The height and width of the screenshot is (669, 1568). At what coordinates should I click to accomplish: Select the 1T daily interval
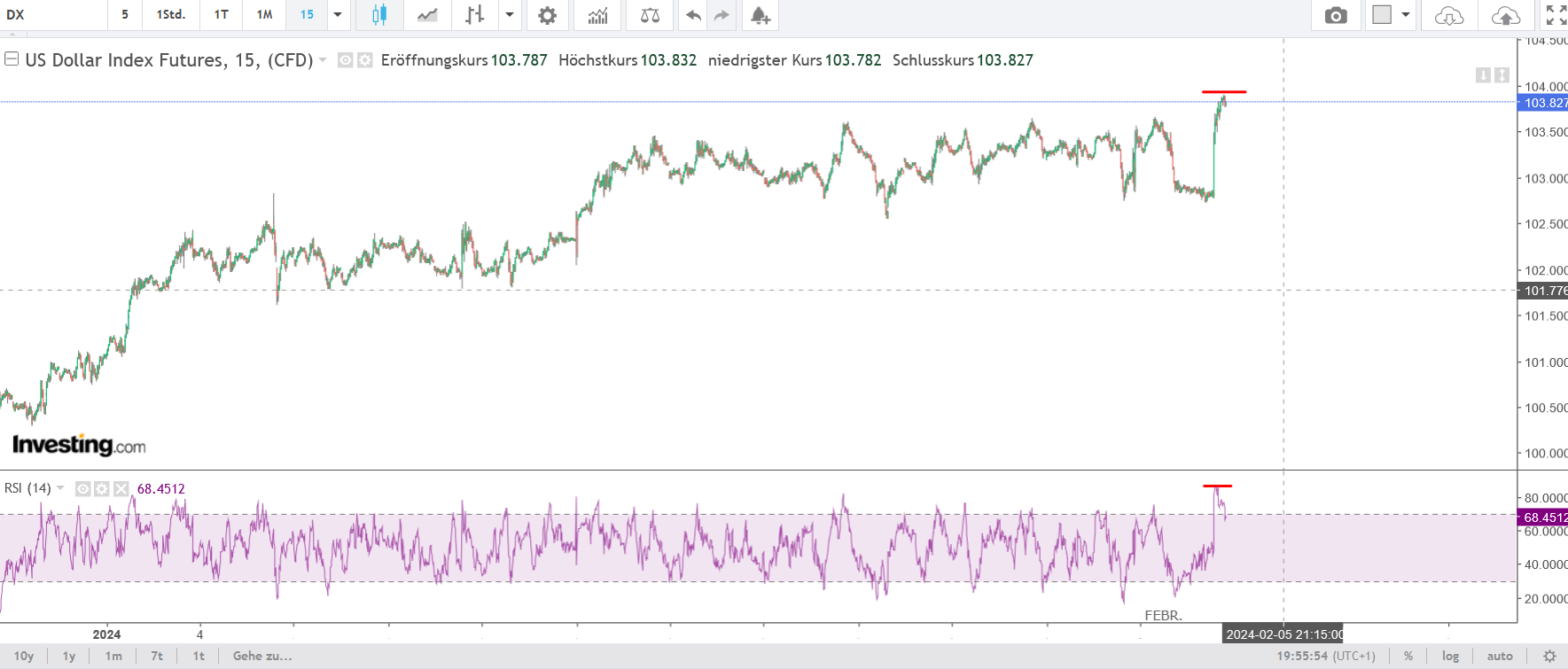[222, 15]
